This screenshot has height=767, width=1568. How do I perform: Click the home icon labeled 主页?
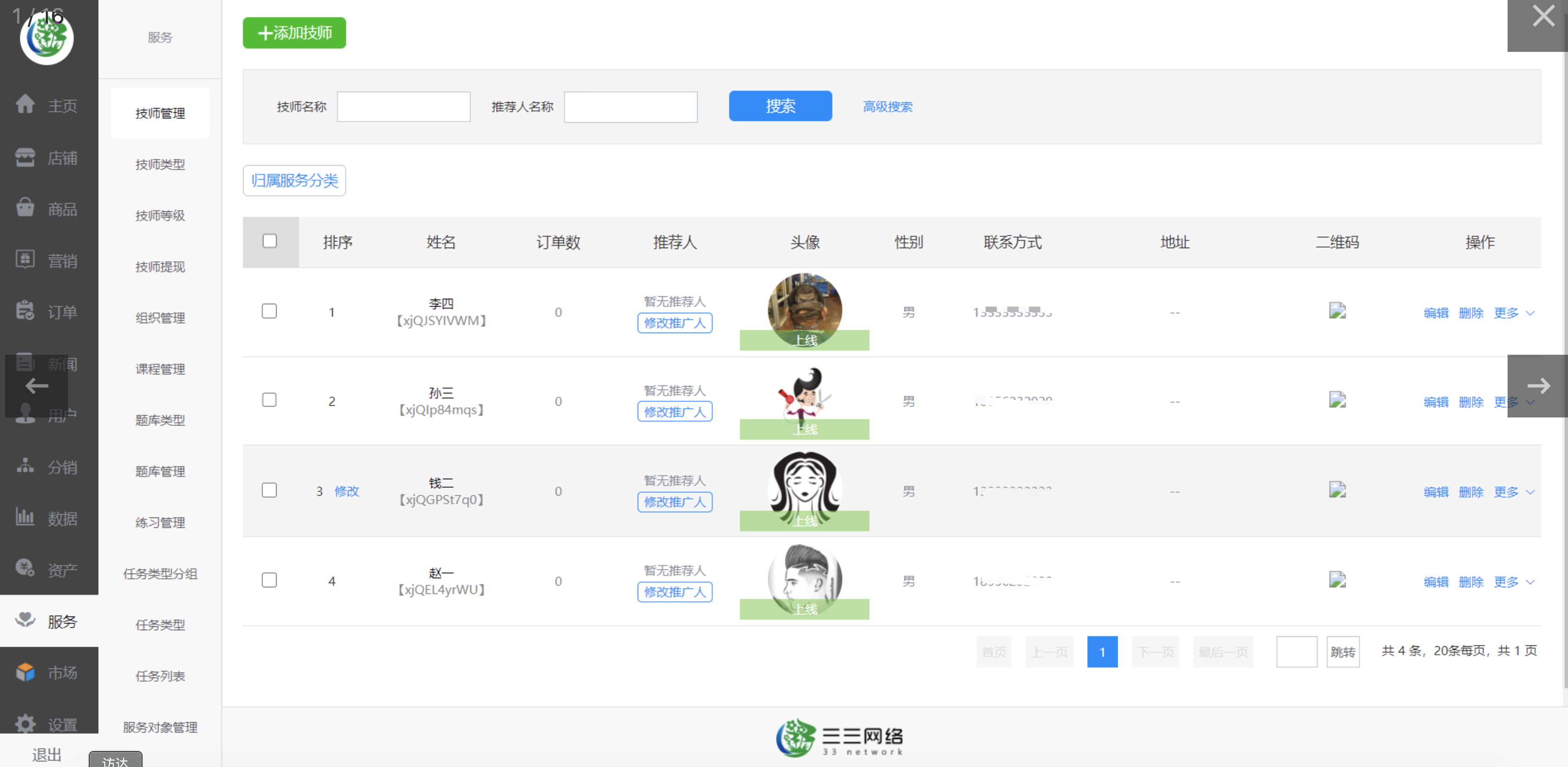[25, 104]
